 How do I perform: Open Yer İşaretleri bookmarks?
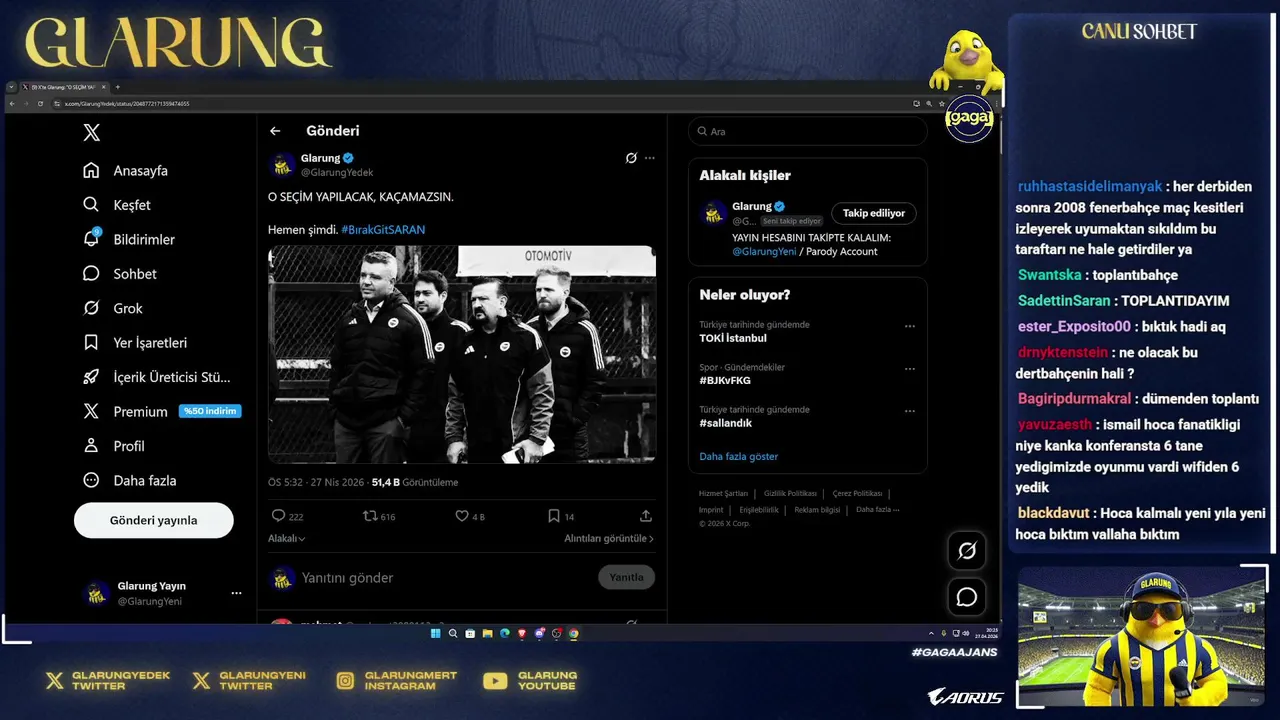tap(135, 342)
